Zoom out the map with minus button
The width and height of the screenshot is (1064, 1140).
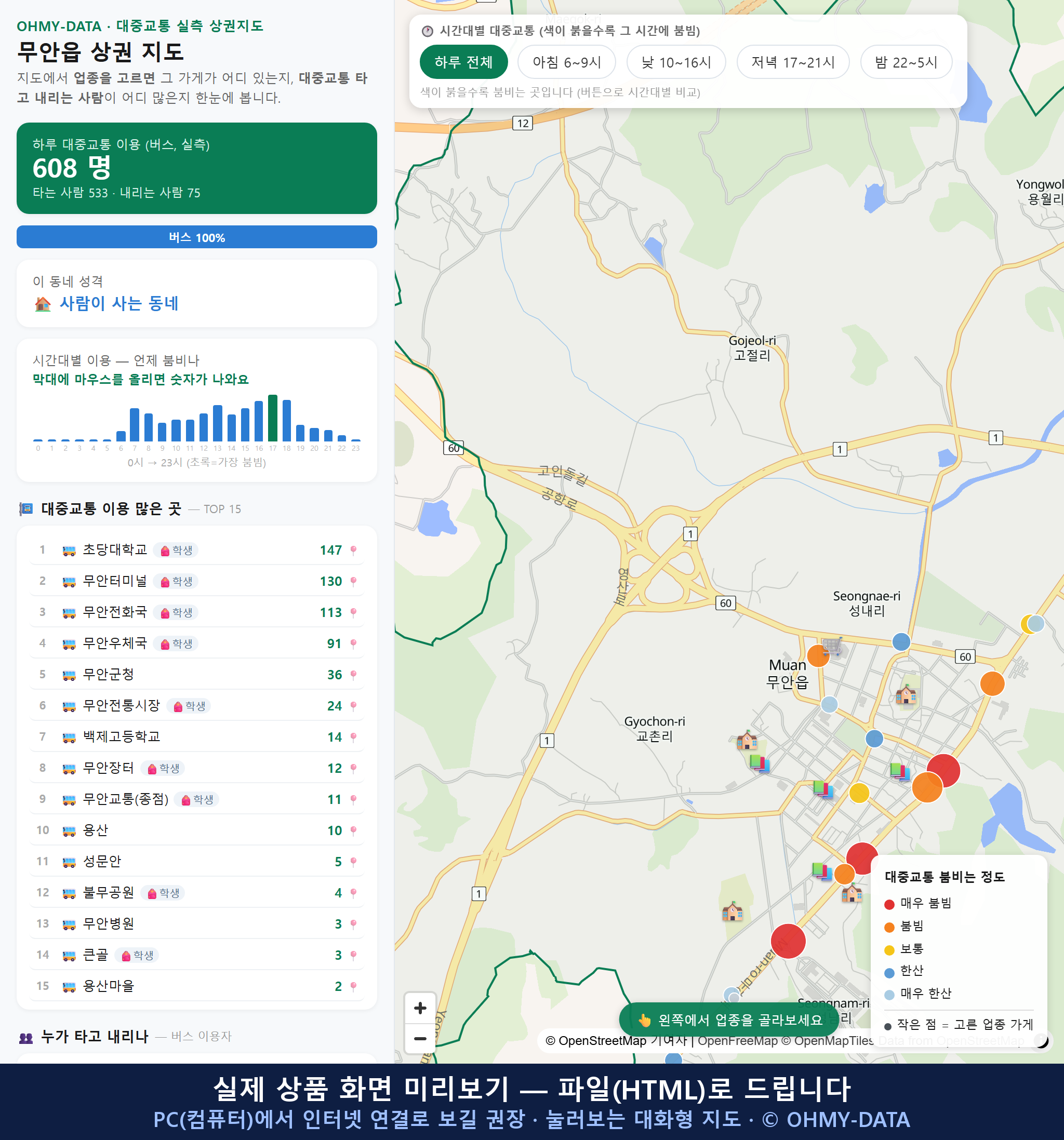pos(420,1038)
